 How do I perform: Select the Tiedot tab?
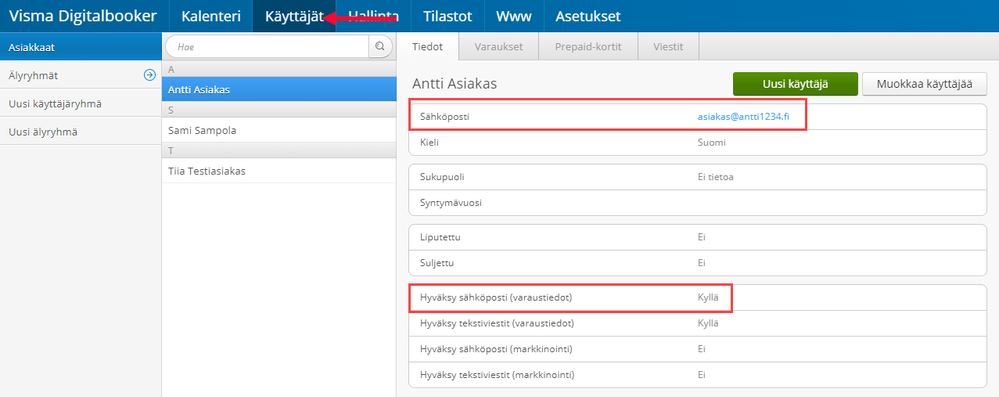(x=428, y=47)
